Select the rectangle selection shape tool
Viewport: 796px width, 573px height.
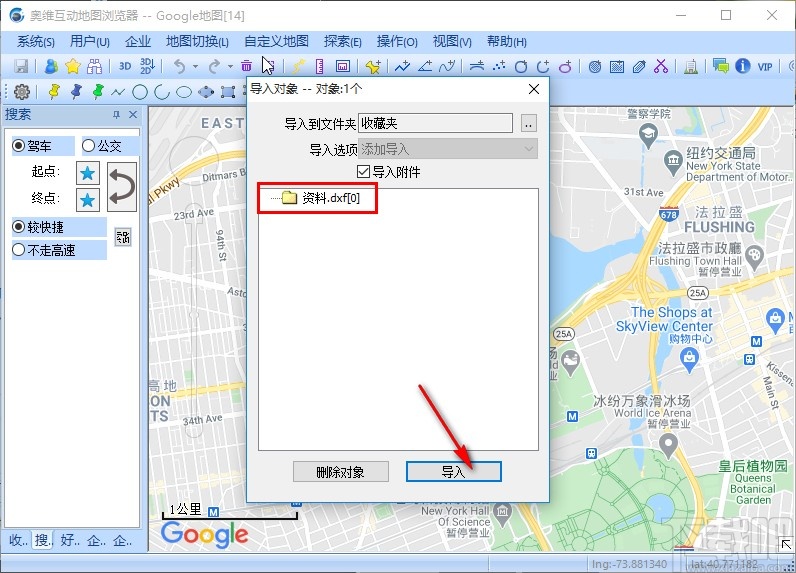(x=228, y=92)
